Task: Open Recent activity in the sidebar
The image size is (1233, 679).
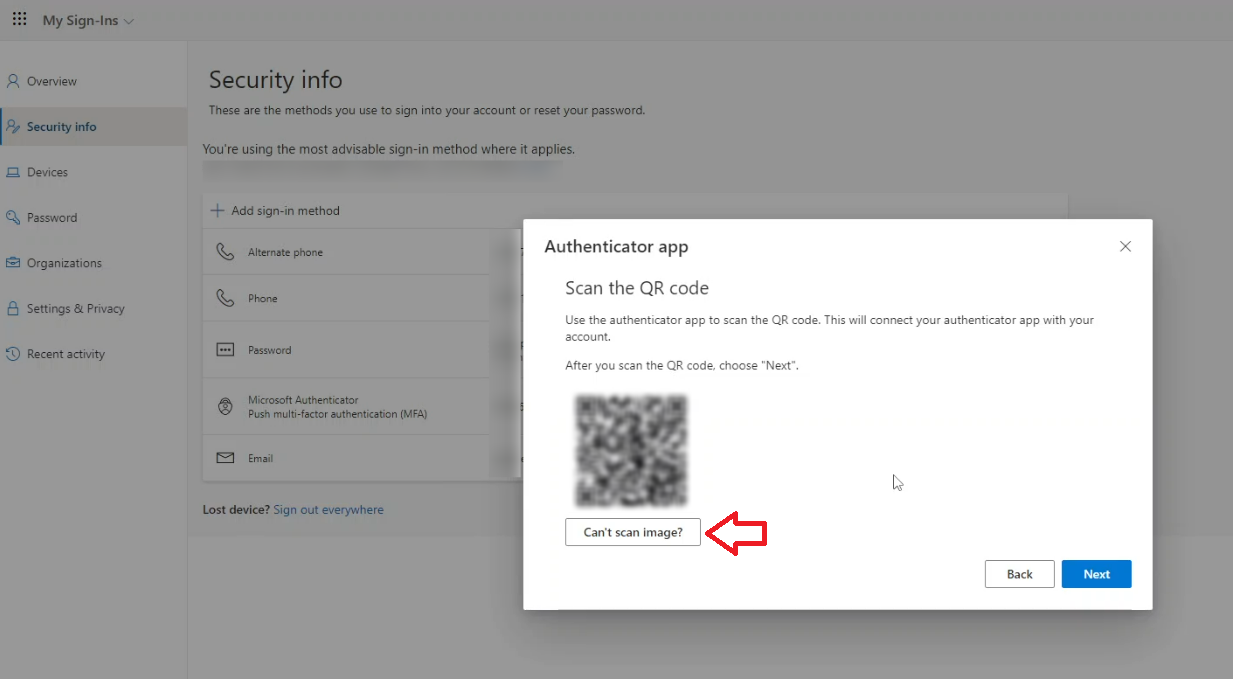Action: pos(66,354)
